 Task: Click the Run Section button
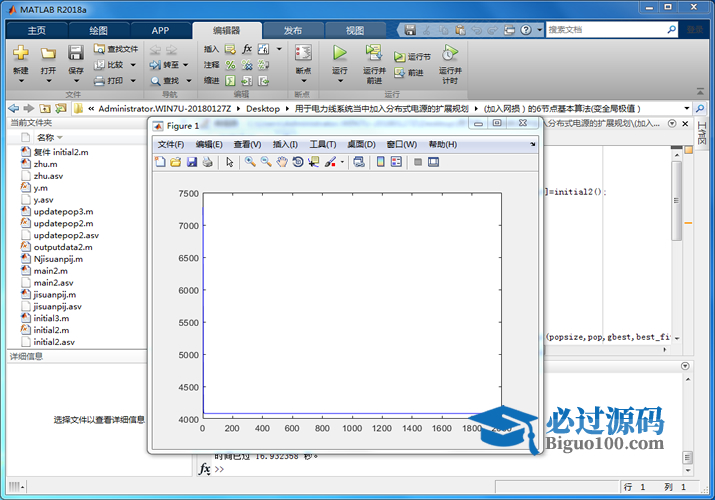[412, 57]
